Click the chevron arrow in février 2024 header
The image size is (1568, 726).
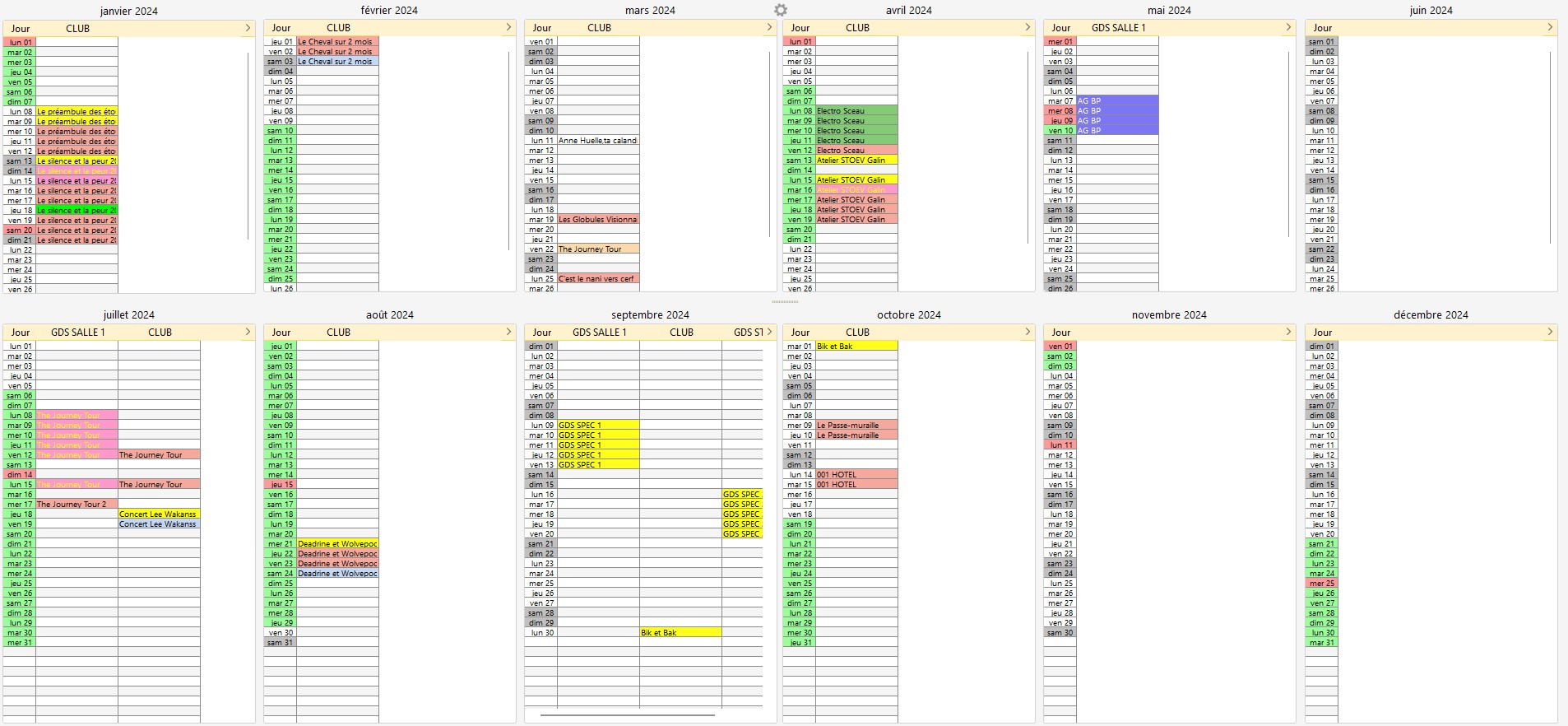click(508, 27)
